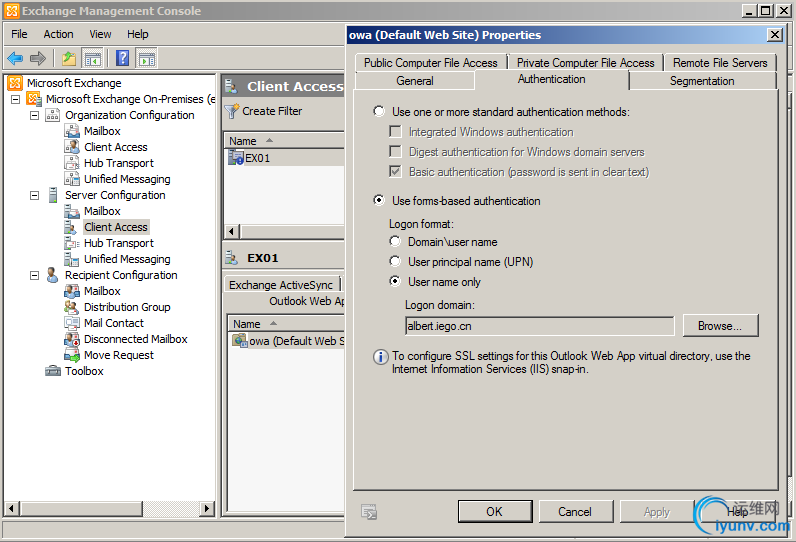Click left arrow of server list scrollbar

pyautogui.click(x=232, y=232)
